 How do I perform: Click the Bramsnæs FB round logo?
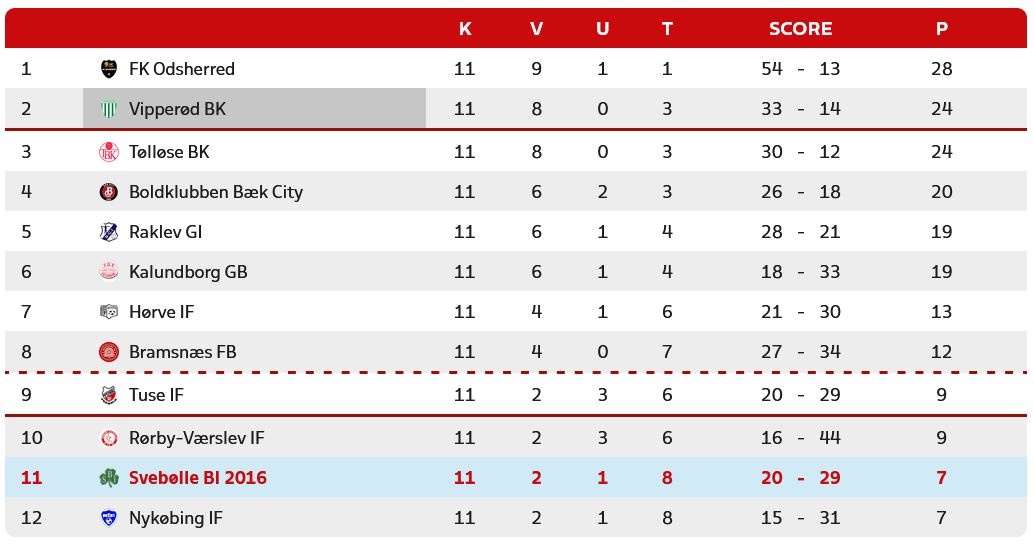tap(109, 352)
